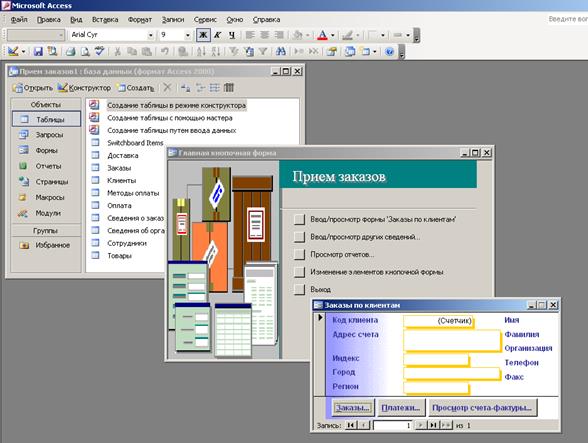Click the Help question mark icon
This screenshot has width=588, height=443.
tap(389, 51)
